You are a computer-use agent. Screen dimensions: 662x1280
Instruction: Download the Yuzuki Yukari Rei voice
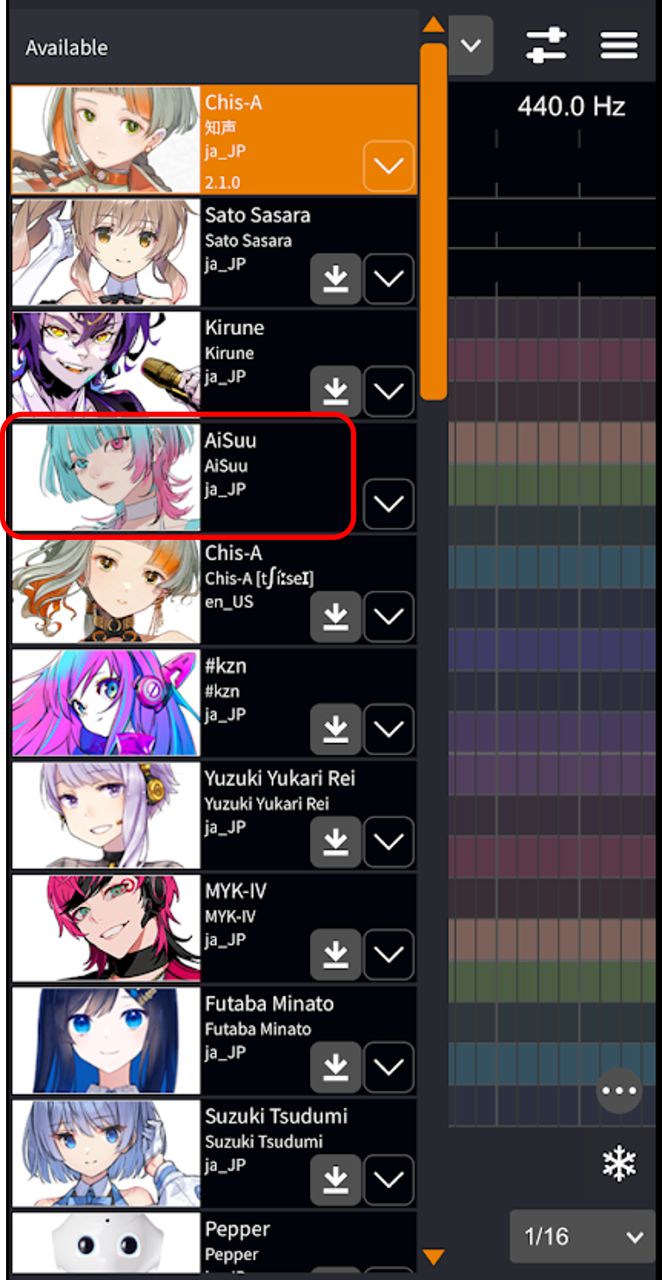click(x=335, y=842)
